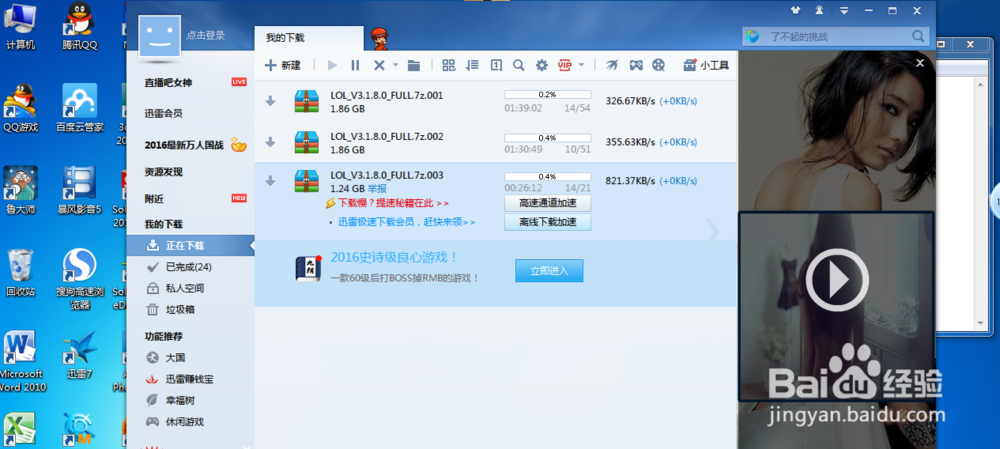The height and width of the screenshot is (449, 1000).
Task: Open 百度云管家 desktop shortcut
Action: coord(80,108)
